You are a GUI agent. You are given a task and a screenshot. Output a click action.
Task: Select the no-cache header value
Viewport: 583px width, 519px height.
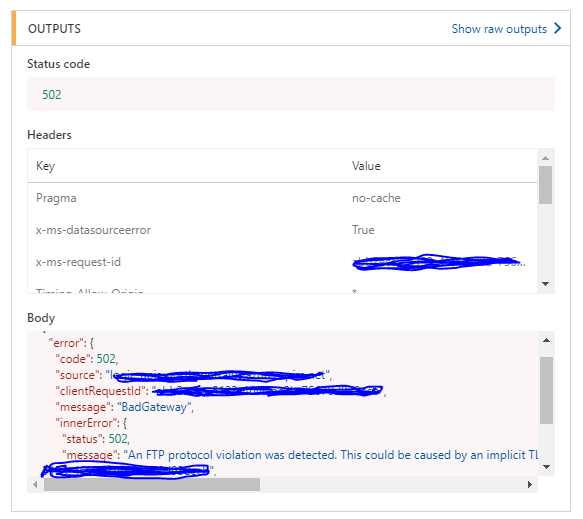pos(376,198)
